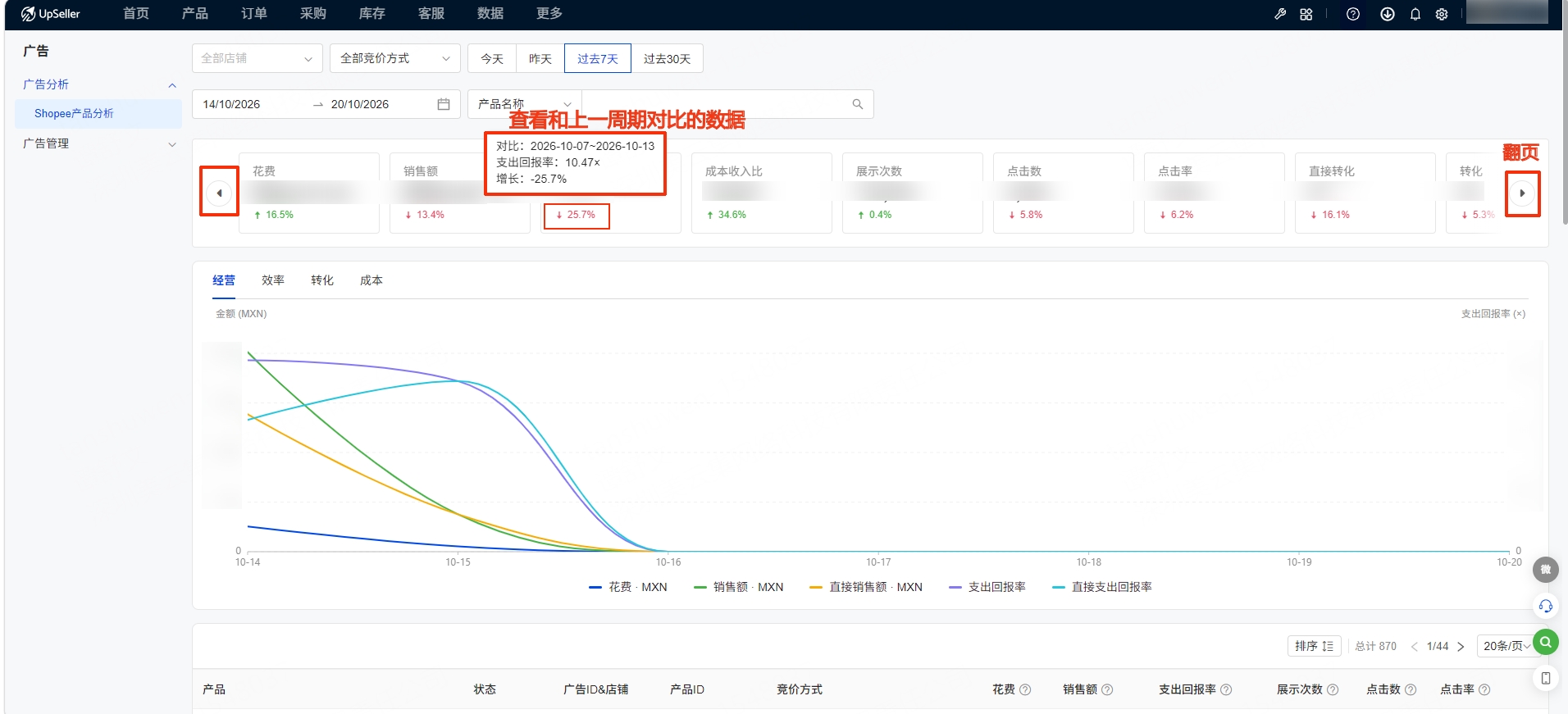This screenshot has height=714, width=1568.
Task: Open the apps grid icon in top bar
Action: [x=1306, y=14]
